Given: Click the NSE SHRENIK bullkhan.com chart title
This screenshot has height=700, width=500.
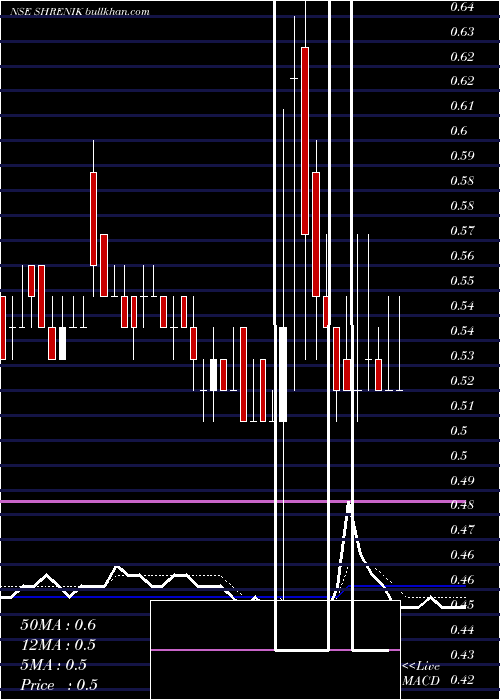Looking at the screenshot, I should tap(79, 12).
